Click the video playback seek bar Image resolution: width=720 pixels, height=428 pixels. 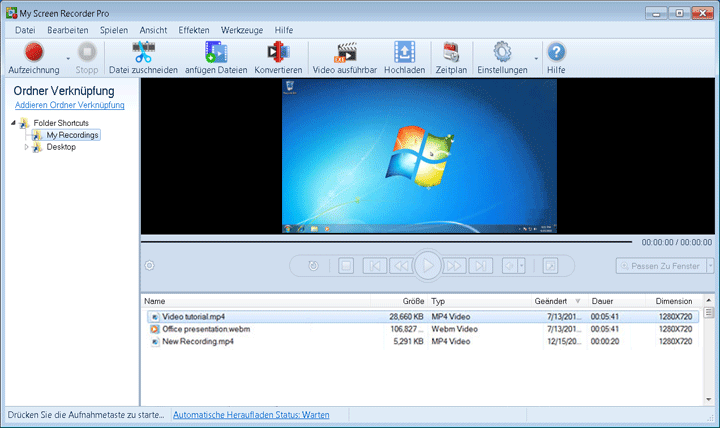(x=386, y=242)
